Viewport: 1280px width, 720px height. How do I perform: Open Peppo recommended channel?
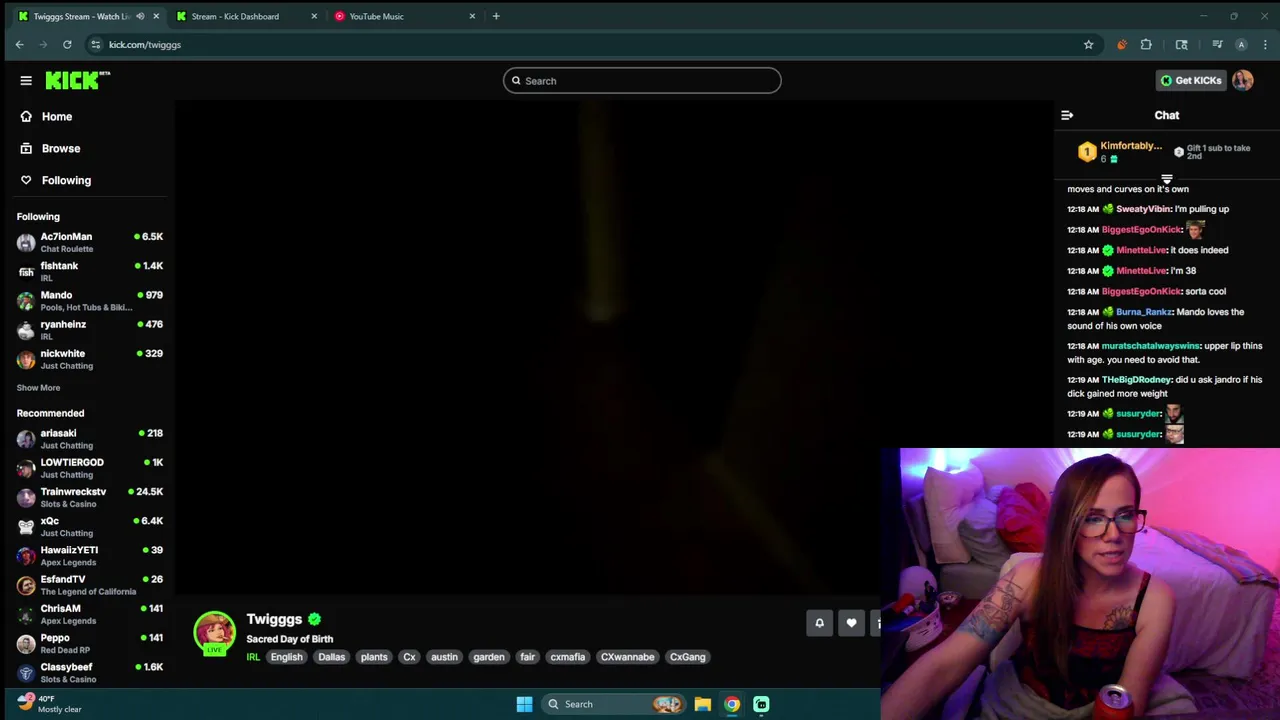point(90,643)
